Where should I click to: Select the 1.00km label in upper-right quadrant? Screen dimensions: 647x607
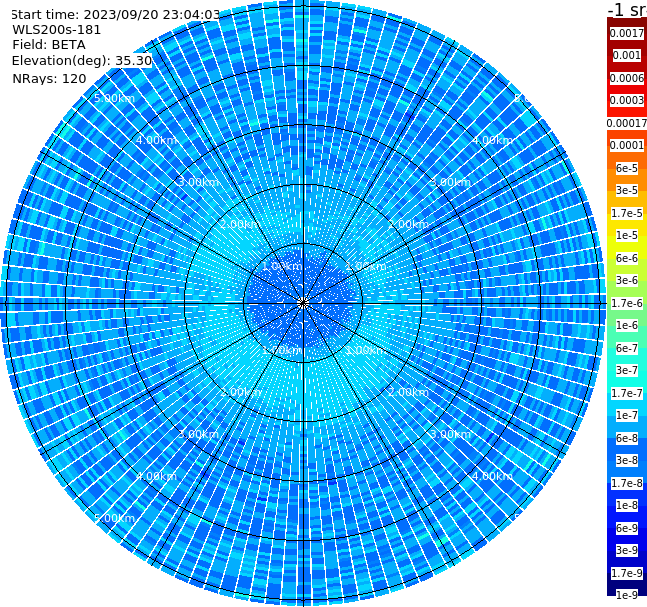(366, 266)
